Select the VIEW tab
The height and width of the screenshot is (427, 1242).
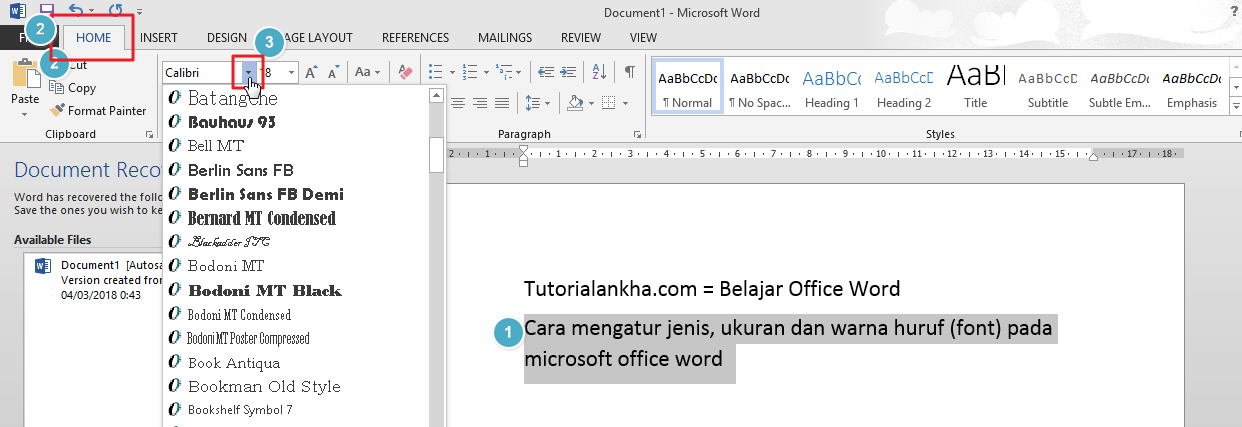click(x=643, y=38)
